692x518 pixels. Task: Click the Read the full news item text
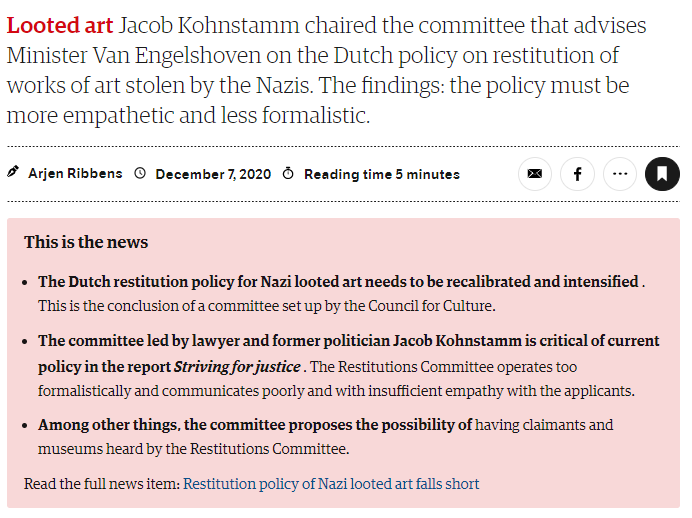(102, 484)
